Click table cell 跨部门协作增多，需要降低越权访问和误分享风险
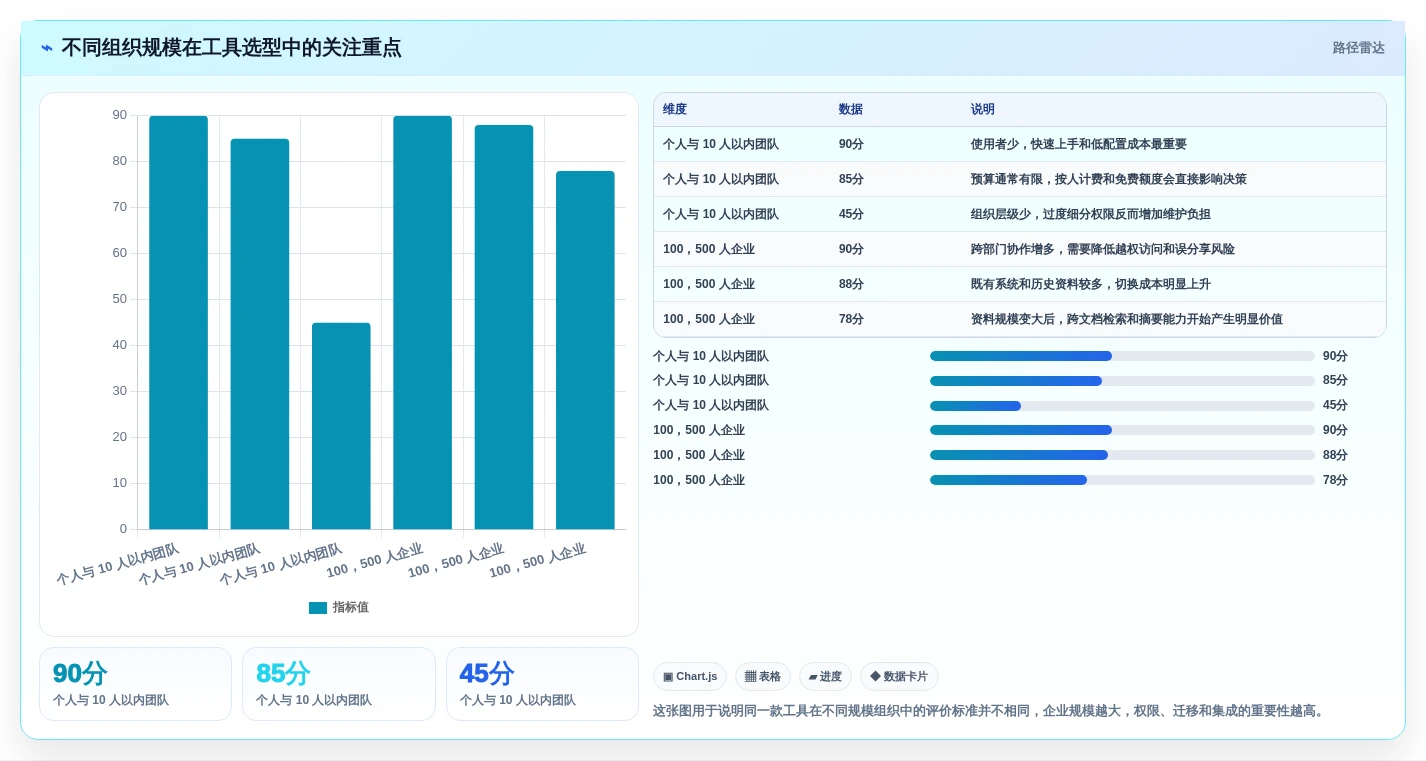 pos(1103,249)
